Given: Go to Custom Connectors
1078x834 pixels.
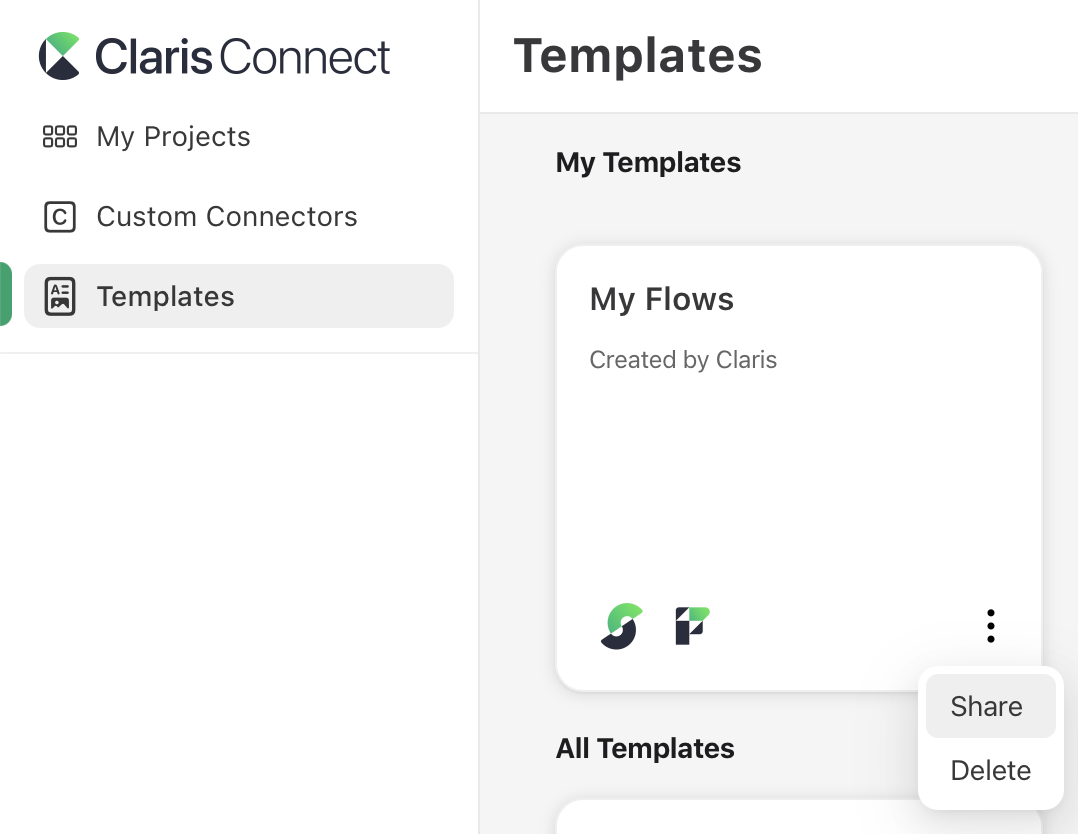Looking at the screenshot, I should coord(227,216).
